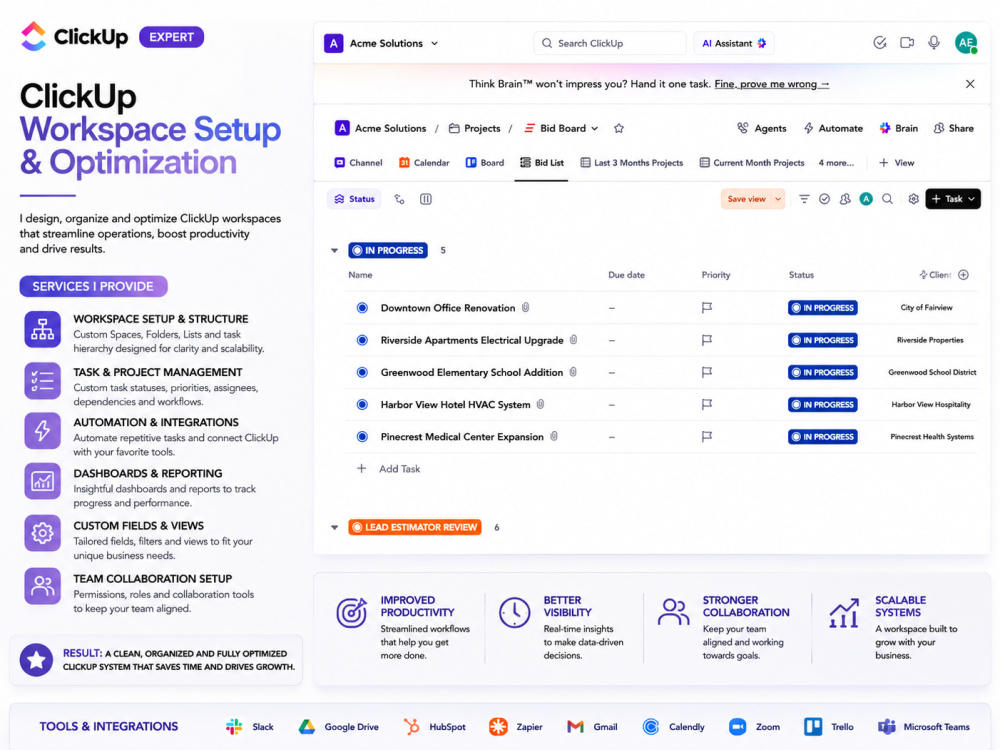Open the check-mark icon in top bar
The image size is (1000, 750).
(x=879, y=43)
